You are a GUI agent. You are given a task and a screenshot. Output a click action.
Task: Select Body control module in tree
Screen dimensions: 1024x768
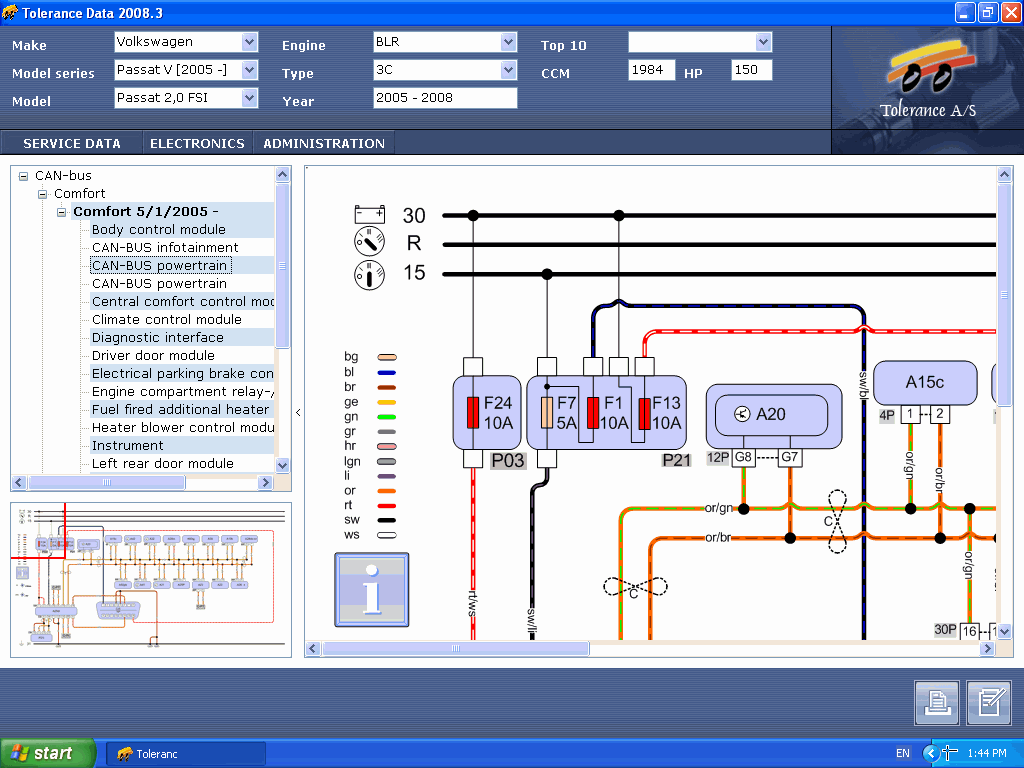(x=159, y=229)
